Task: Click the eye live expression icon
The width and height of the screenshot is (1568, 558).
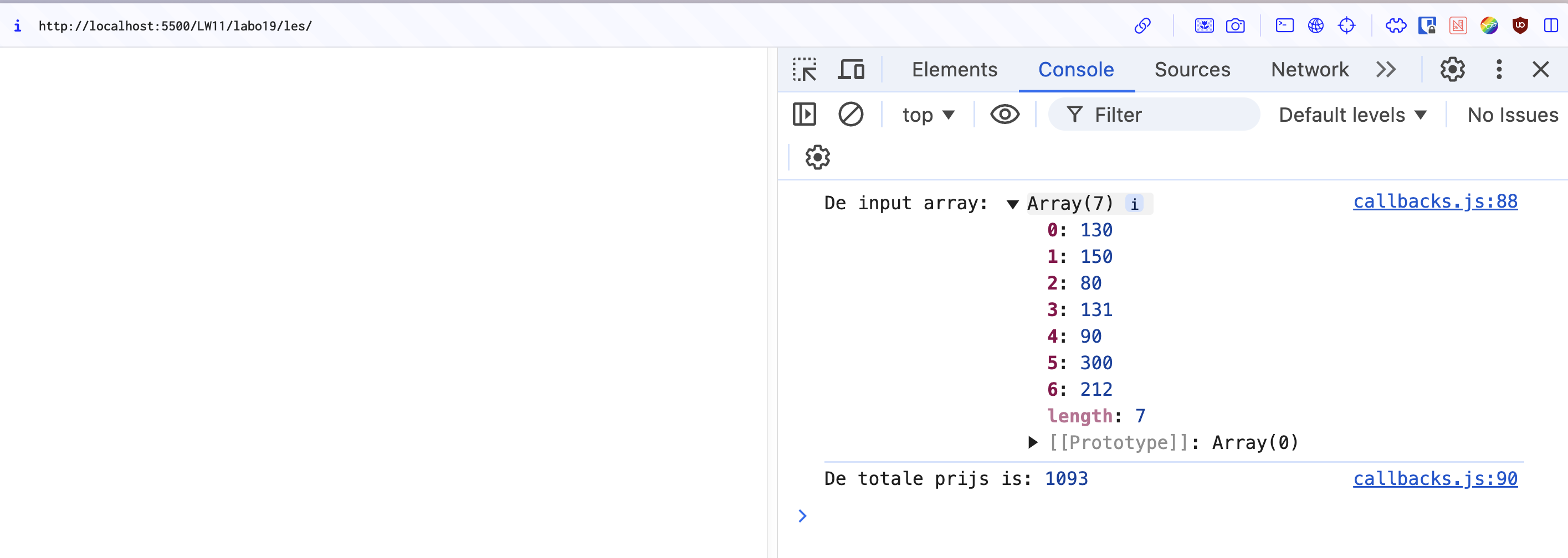Action: point(1005,114)
